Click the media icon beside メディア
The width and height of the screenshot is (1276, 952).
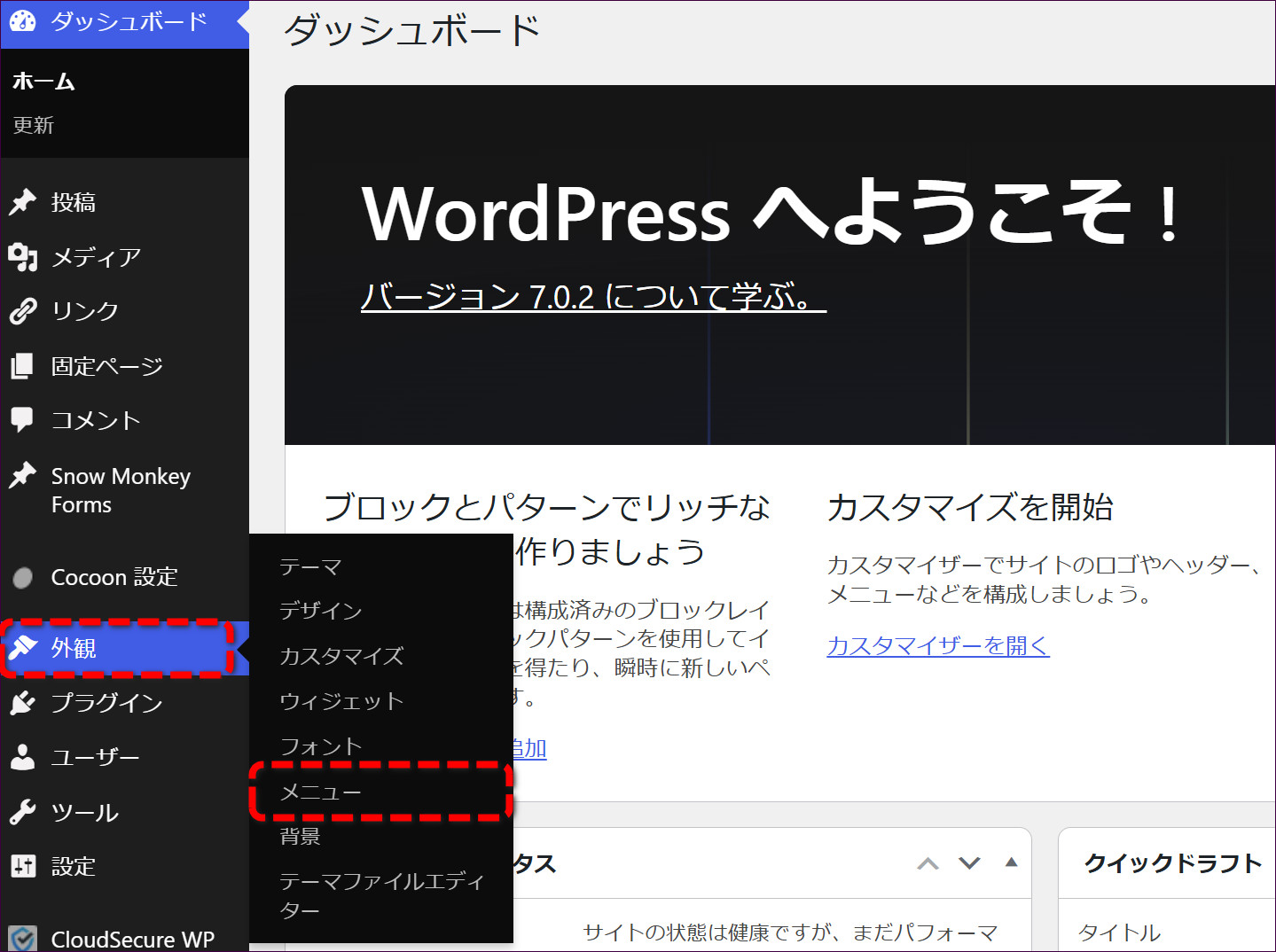23,257
